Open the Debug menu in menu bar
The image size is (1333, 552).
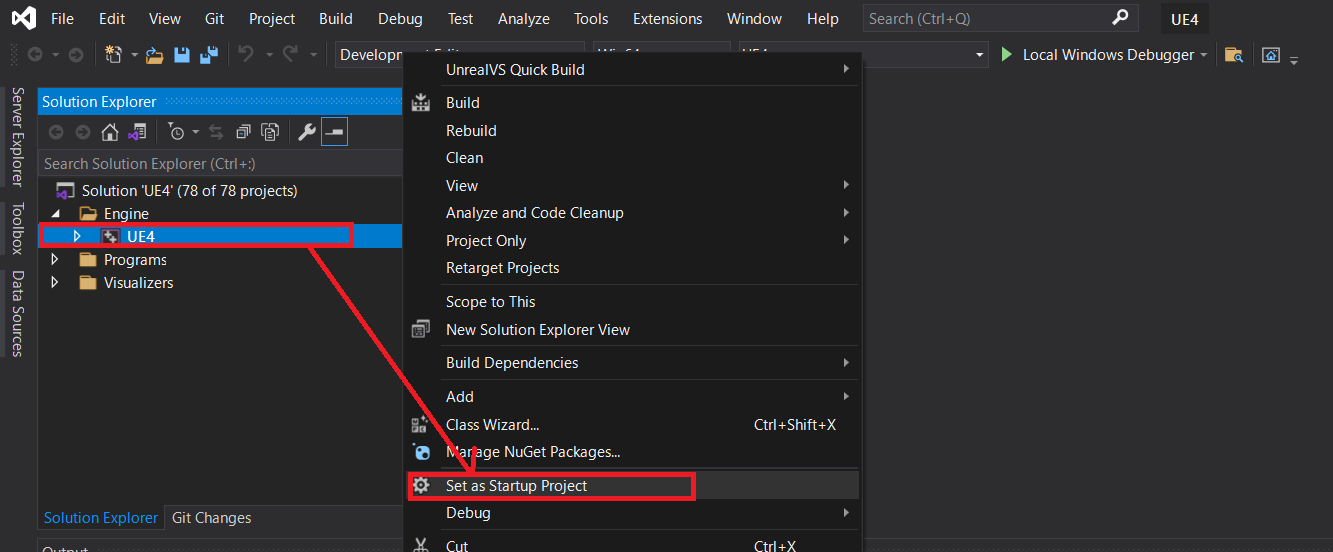[400, 18]
